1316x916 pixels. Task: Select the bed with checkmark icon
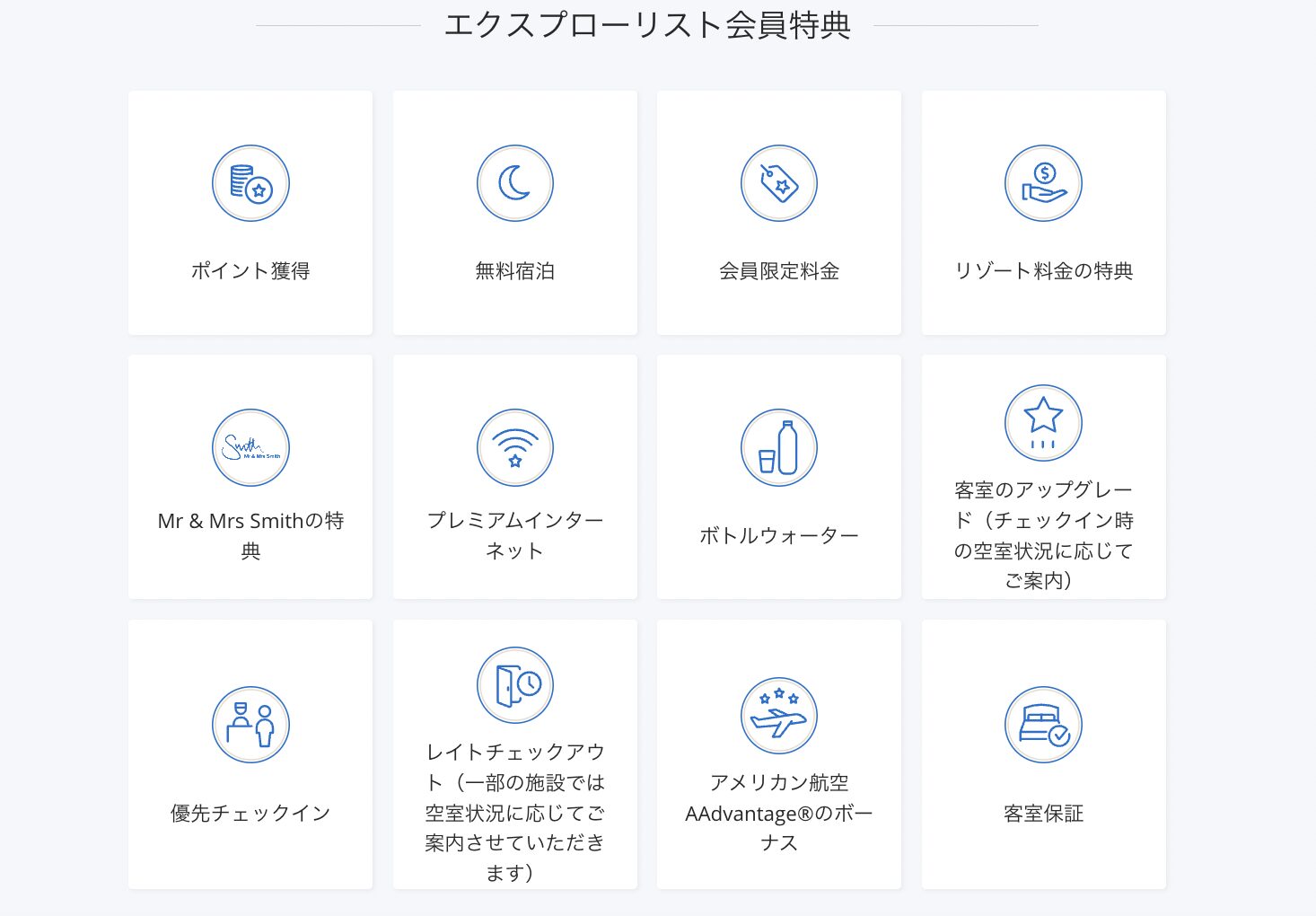(x=1043, y=725)
